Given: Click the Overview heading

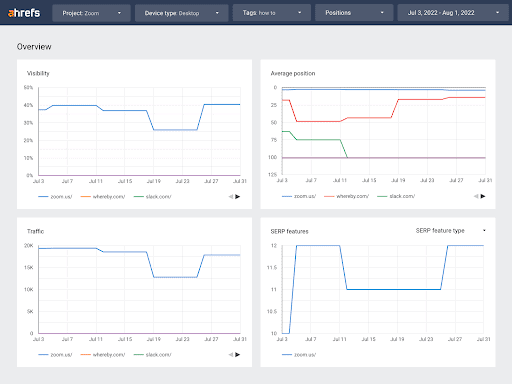Looking at the screenshot, I should (x=34, y=47).
